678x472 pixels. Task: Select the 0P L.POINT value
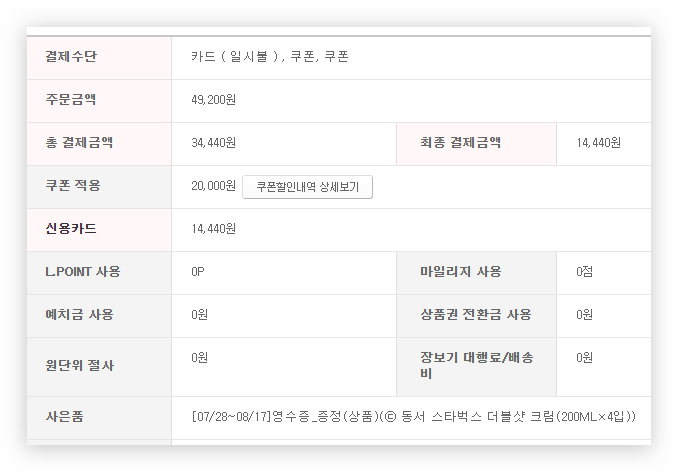pos(198,272)
